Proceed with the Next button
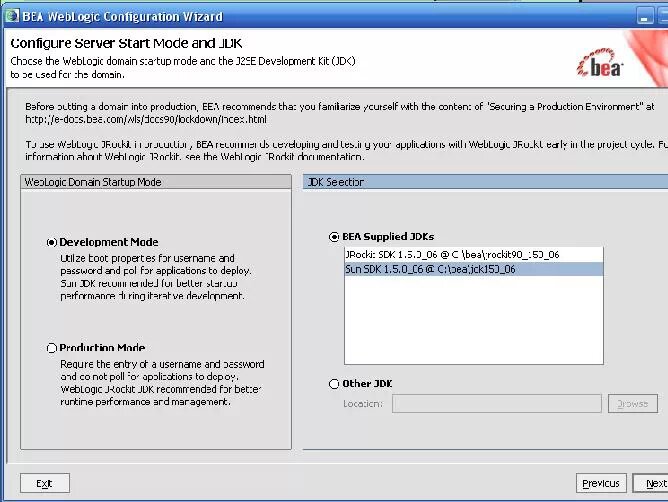This screenshot has width=668, height=502. pyautogui.click(x=651, y=483)
